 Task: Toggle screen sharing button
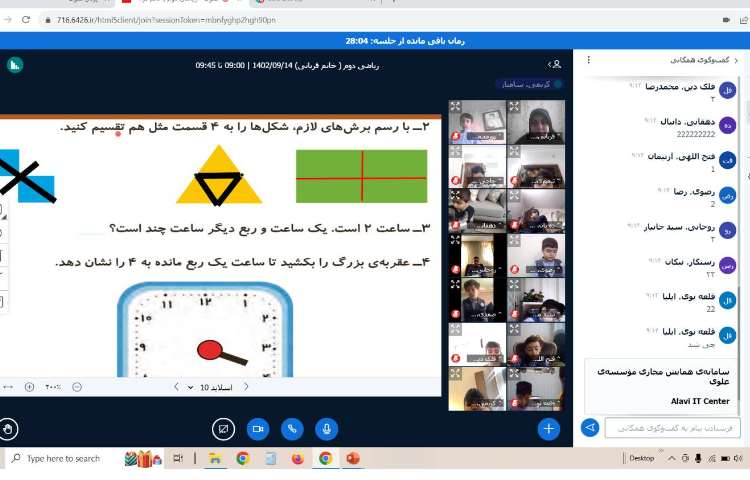223,429
